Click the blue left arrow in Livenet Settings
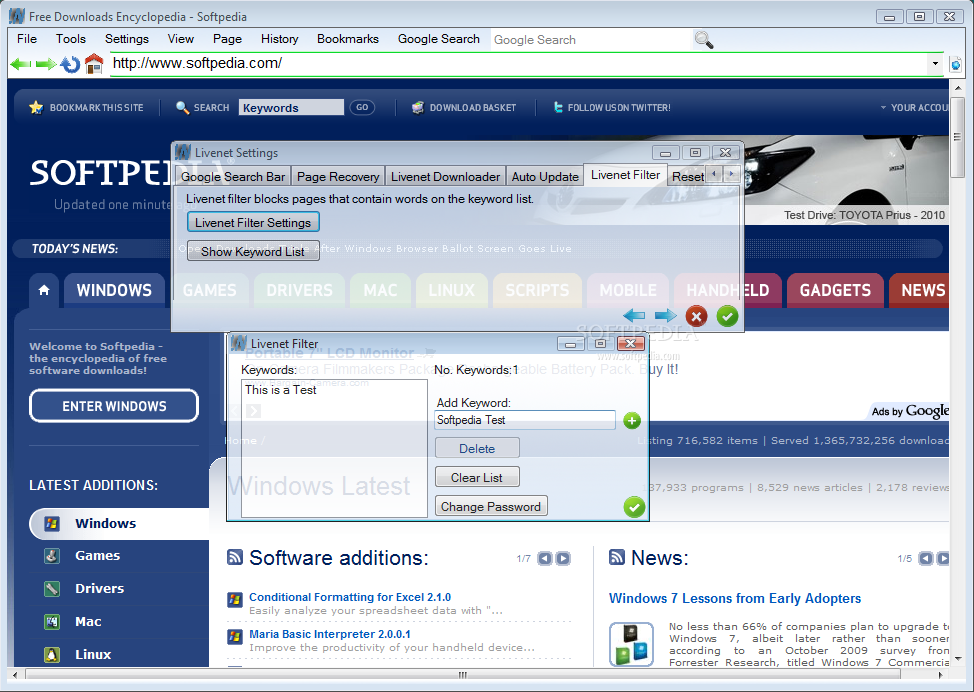 pos(634,316)
